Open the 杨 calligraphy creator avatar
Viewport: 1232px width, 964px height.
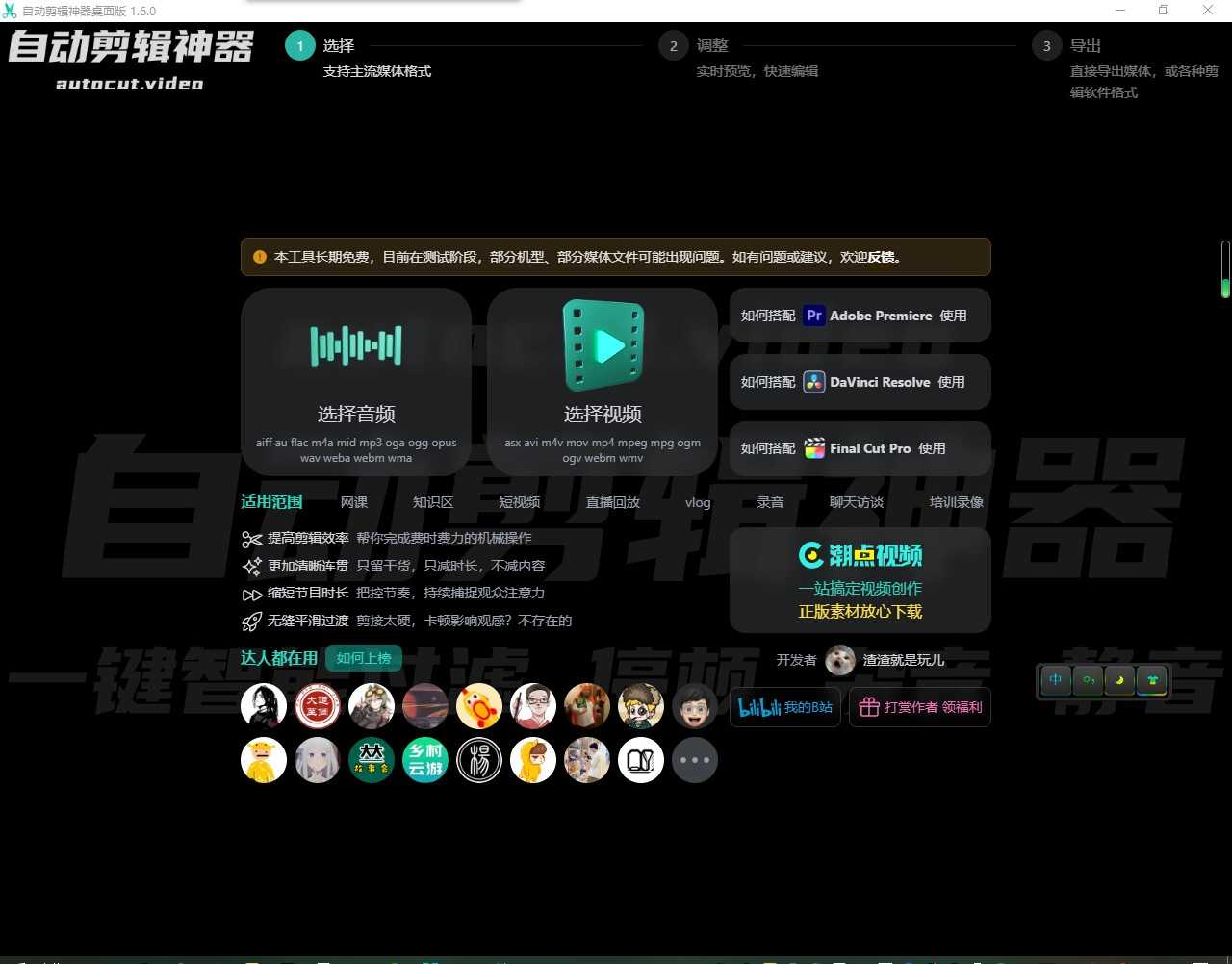pos(479,760)
